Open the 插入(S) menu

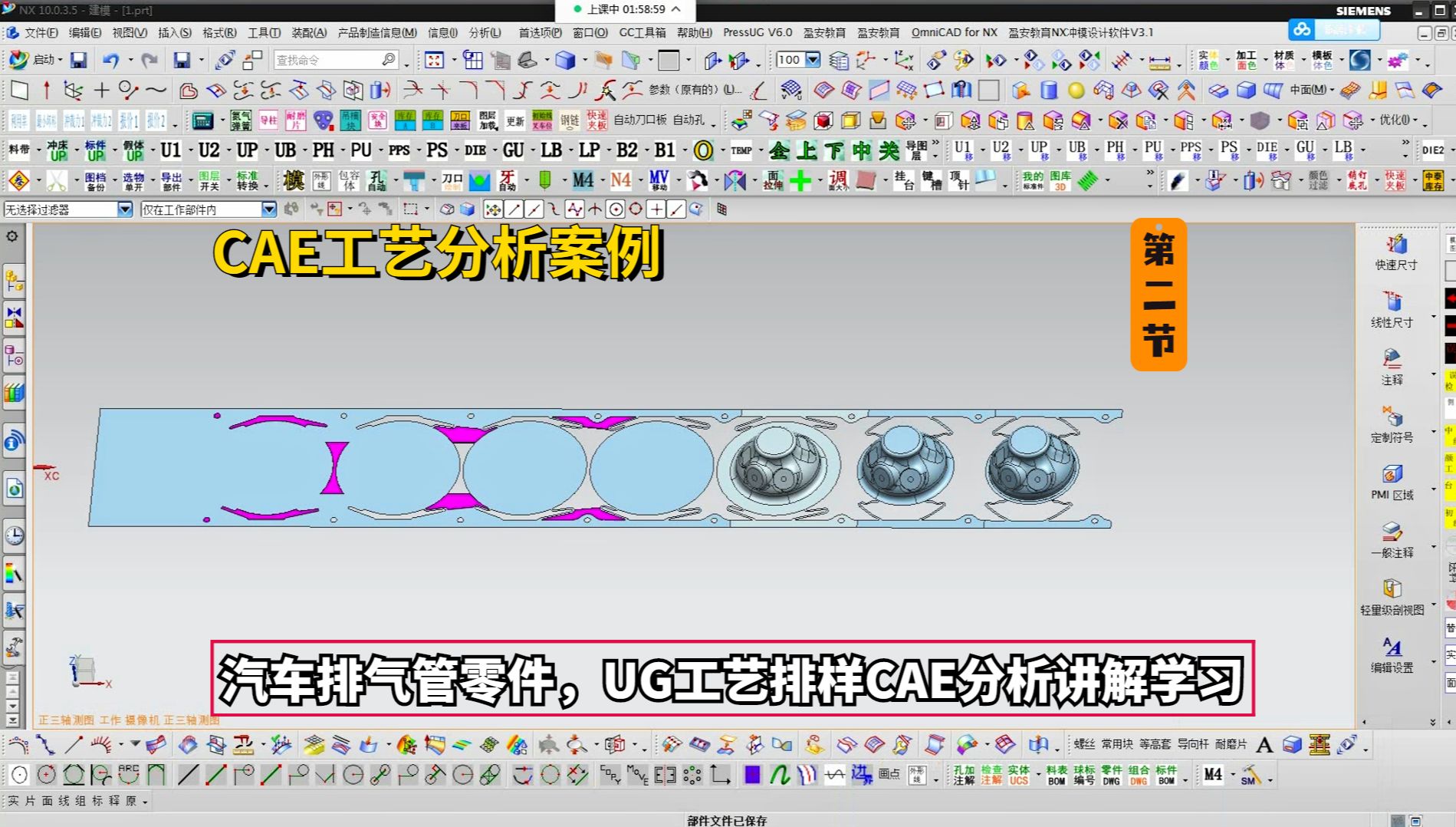pyautogui.click(x=174, y=33)
